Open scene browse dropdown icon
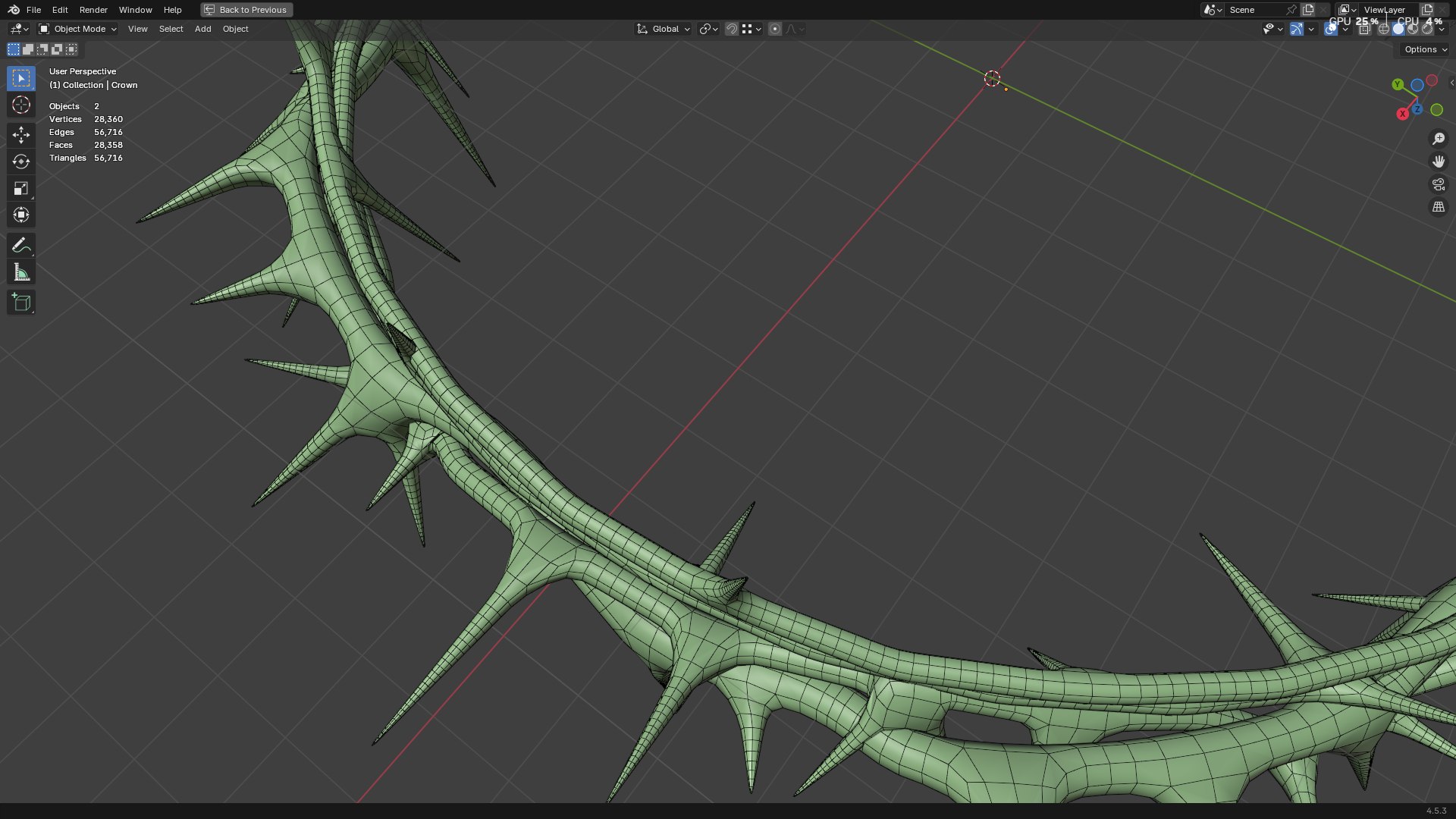 click(1213, 10)
